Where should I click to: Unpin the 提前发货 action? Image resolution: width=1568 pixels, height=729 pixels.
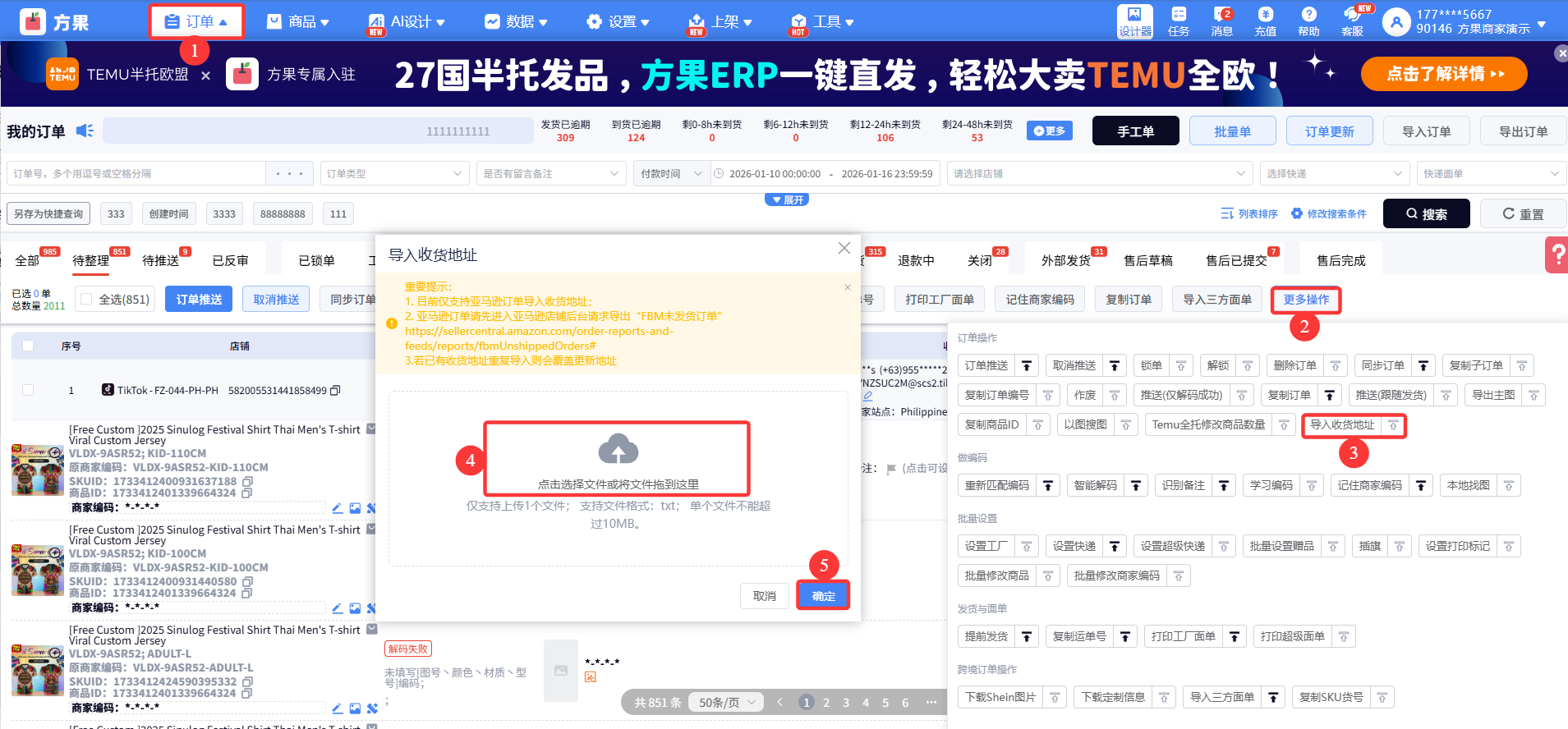coord(1027,636)
